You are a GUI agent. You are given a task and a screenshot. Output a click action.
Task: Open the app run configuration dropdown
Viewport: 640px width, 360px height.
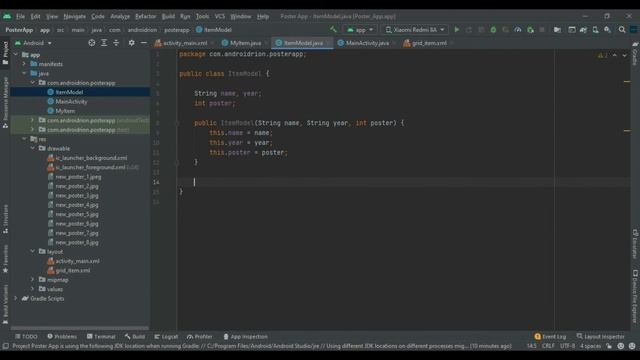coord(360,30)
